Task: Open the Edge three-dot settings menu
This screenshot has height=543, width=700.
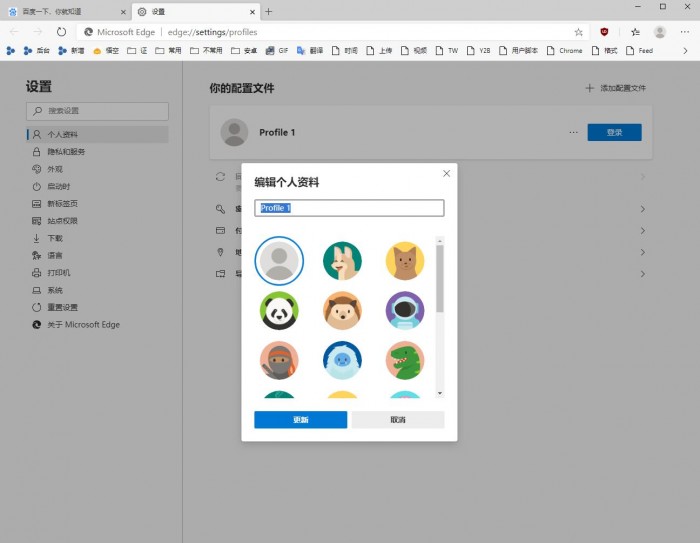Action: 685,32
